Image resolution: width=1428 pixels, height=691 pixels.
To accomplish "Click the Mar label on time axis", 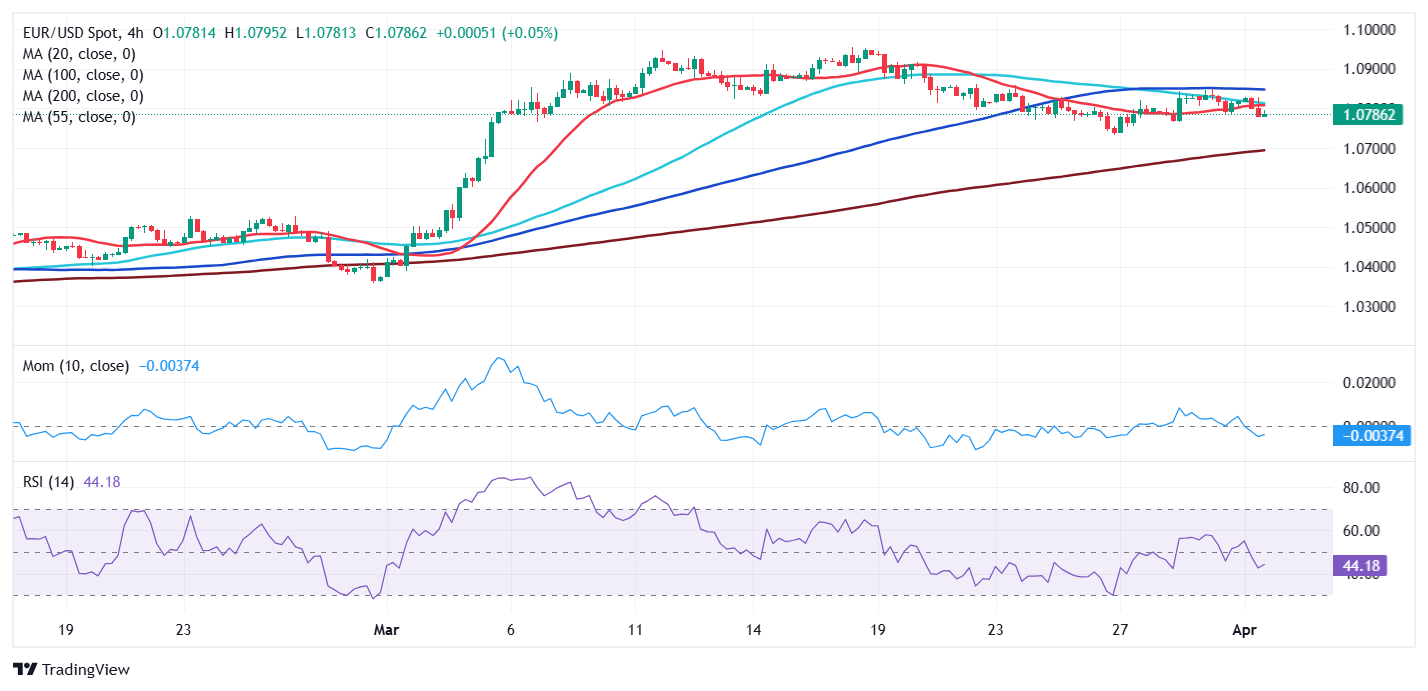I will (x=387, y=631).
